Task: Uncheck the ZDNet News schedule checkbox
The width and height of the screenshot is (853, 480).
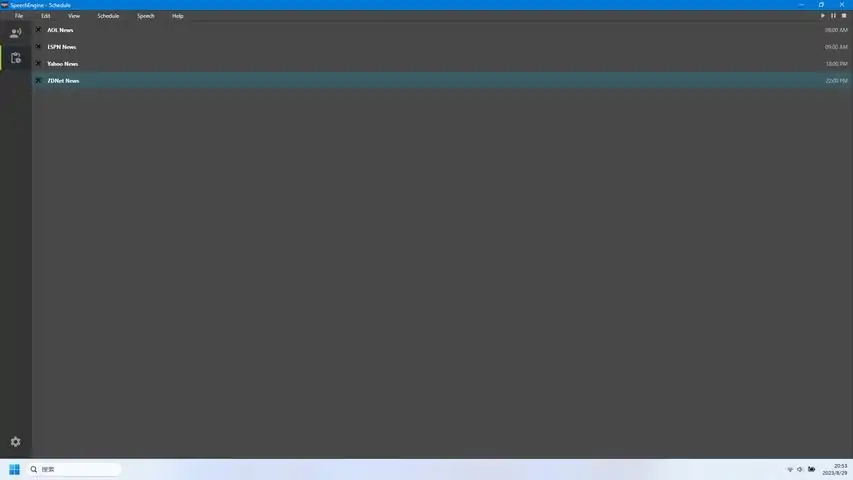Action: click(x=38, y=81)
